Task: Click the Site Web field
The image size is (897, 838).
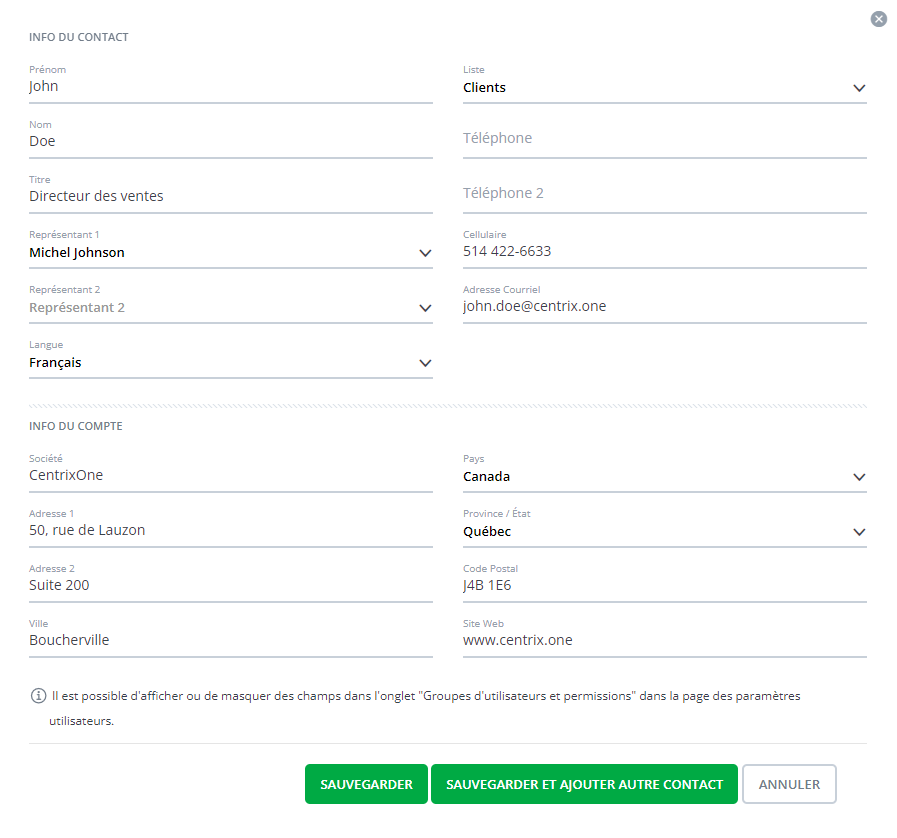Action: tap(664, 641)
